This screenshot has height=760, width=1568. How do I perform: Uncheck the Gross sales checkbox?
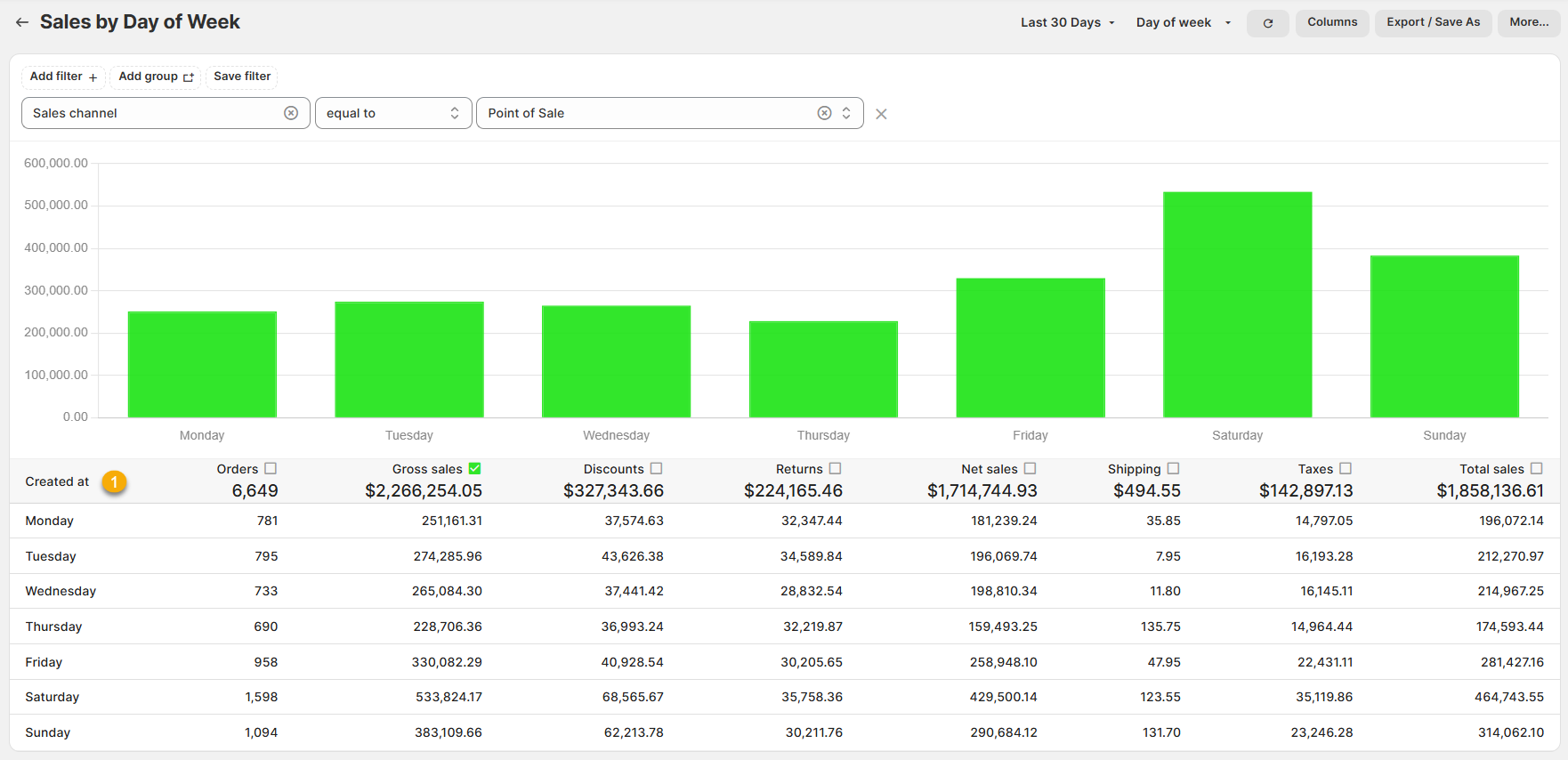pos(475,468)
